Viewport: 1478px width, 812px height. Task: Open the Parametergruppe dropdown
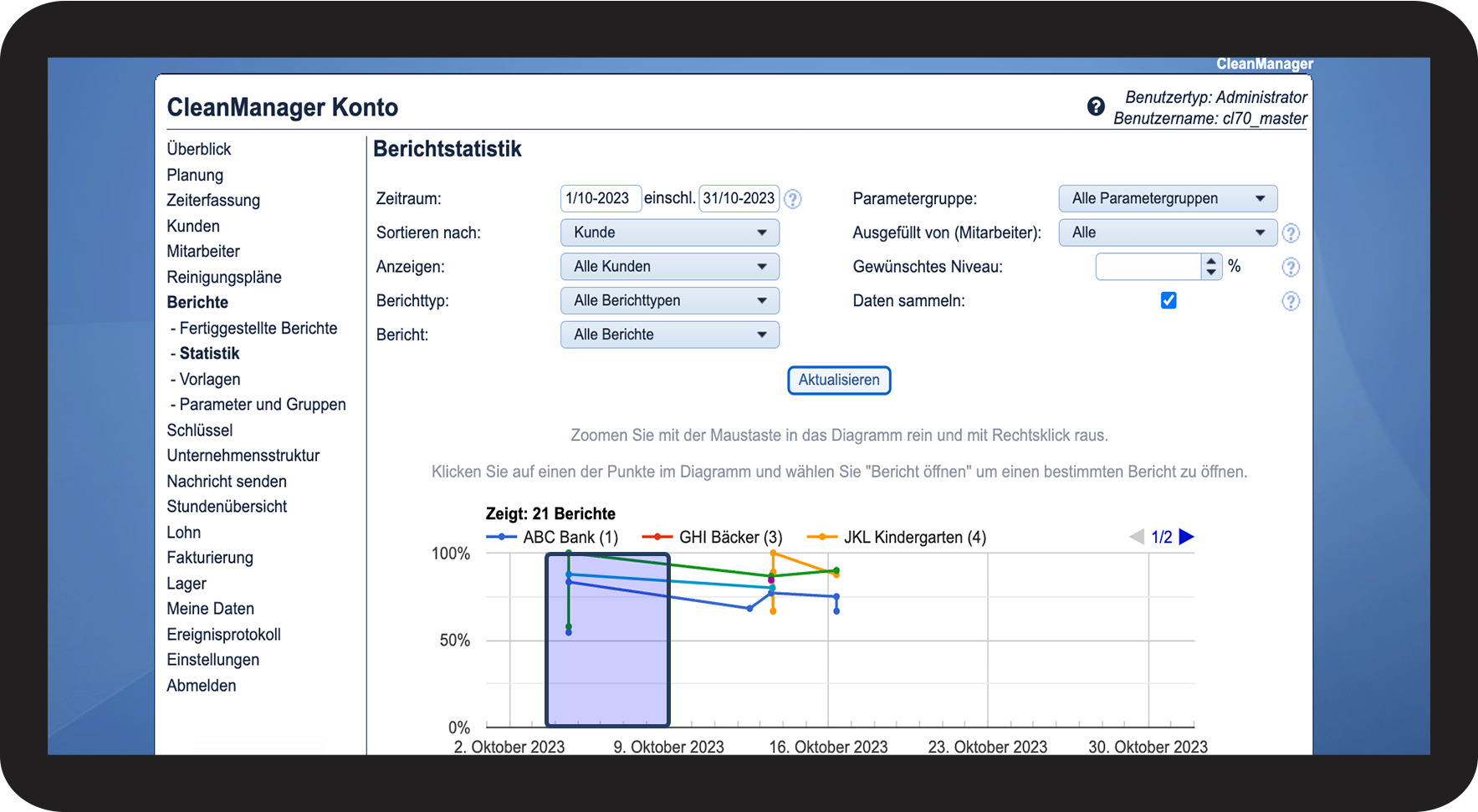pos(1168,198)
